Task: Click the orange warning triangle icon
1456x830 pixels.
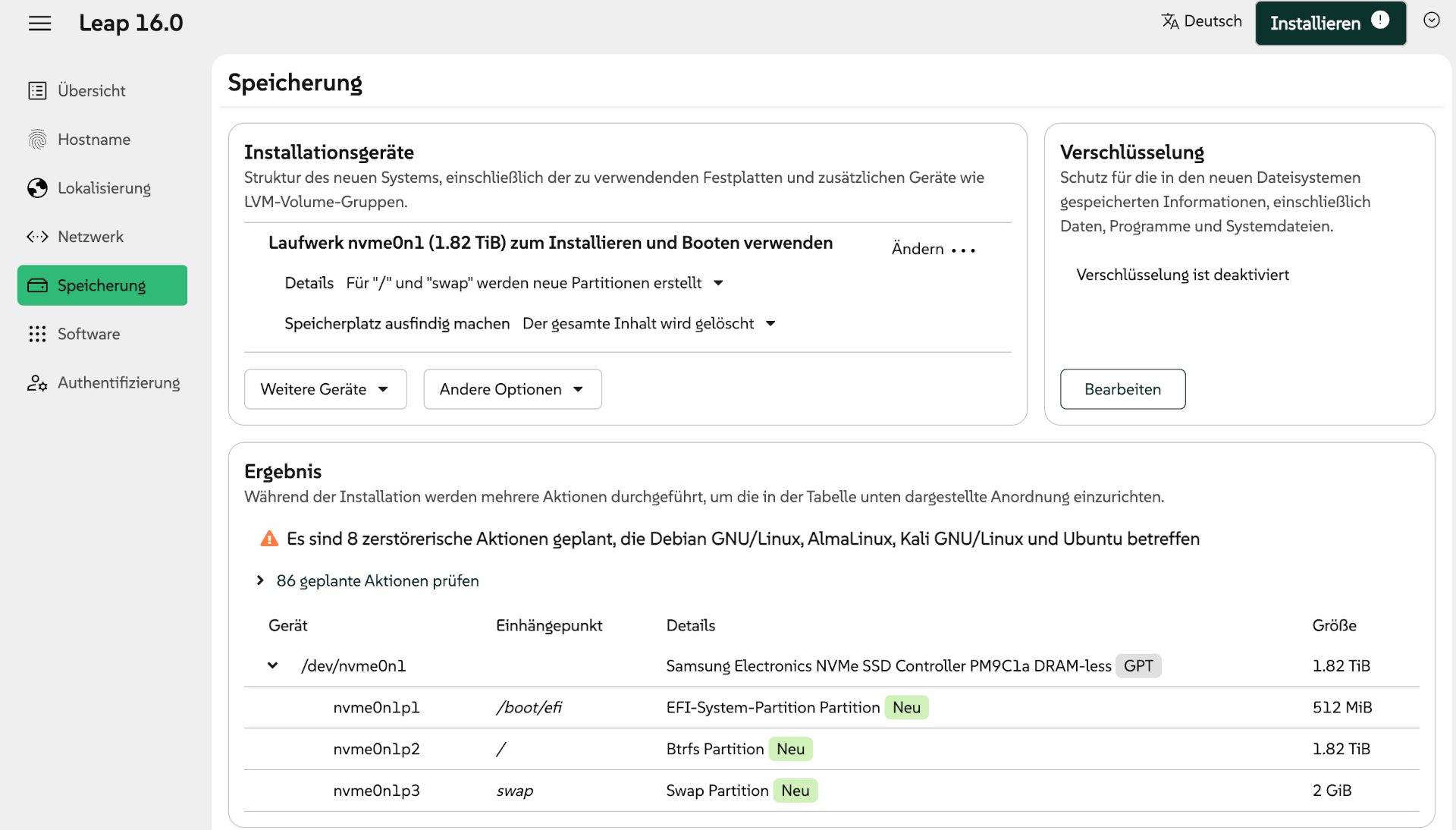Action: (x=269, y=539)
